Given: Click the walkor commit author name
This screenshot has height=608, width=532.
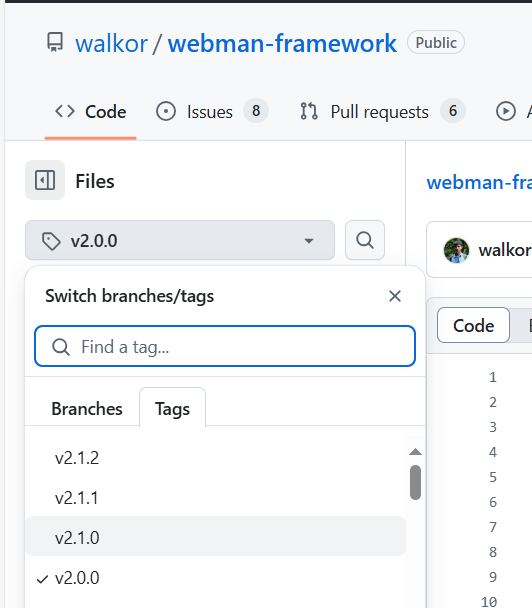Looking at the screenshot, I should (x=505, y=250).
